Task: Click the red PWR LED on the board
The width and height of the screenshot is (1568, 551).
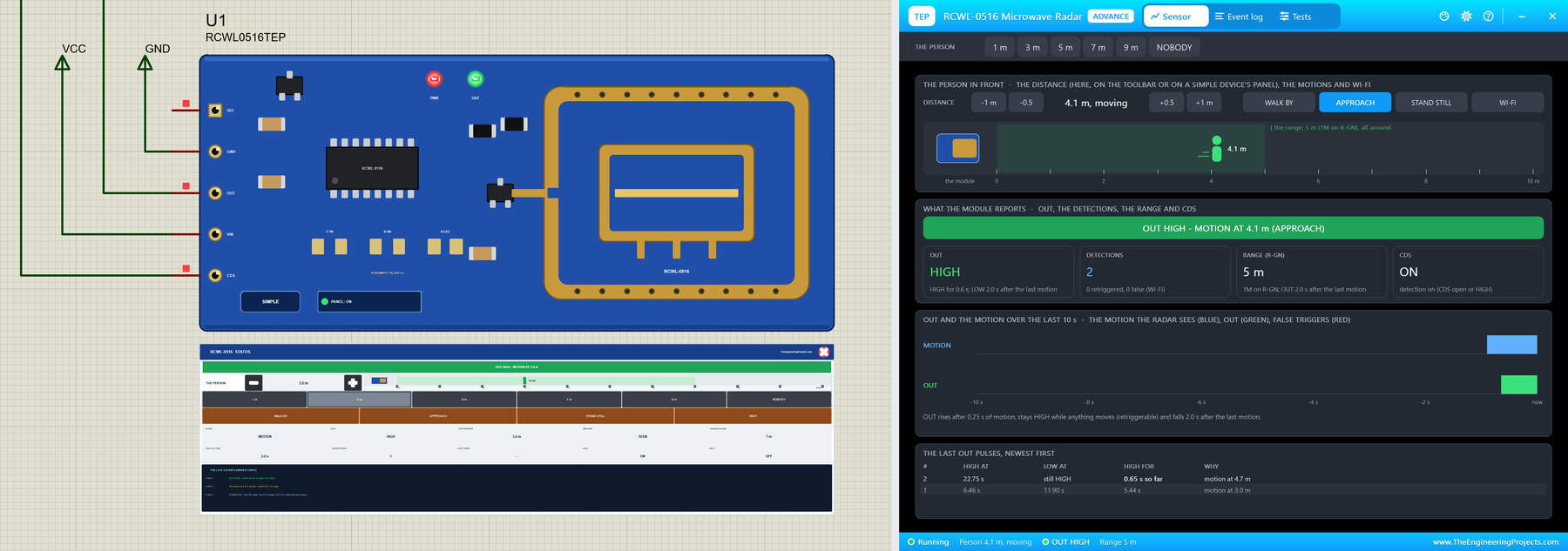Action: click(x=434, y=79)
